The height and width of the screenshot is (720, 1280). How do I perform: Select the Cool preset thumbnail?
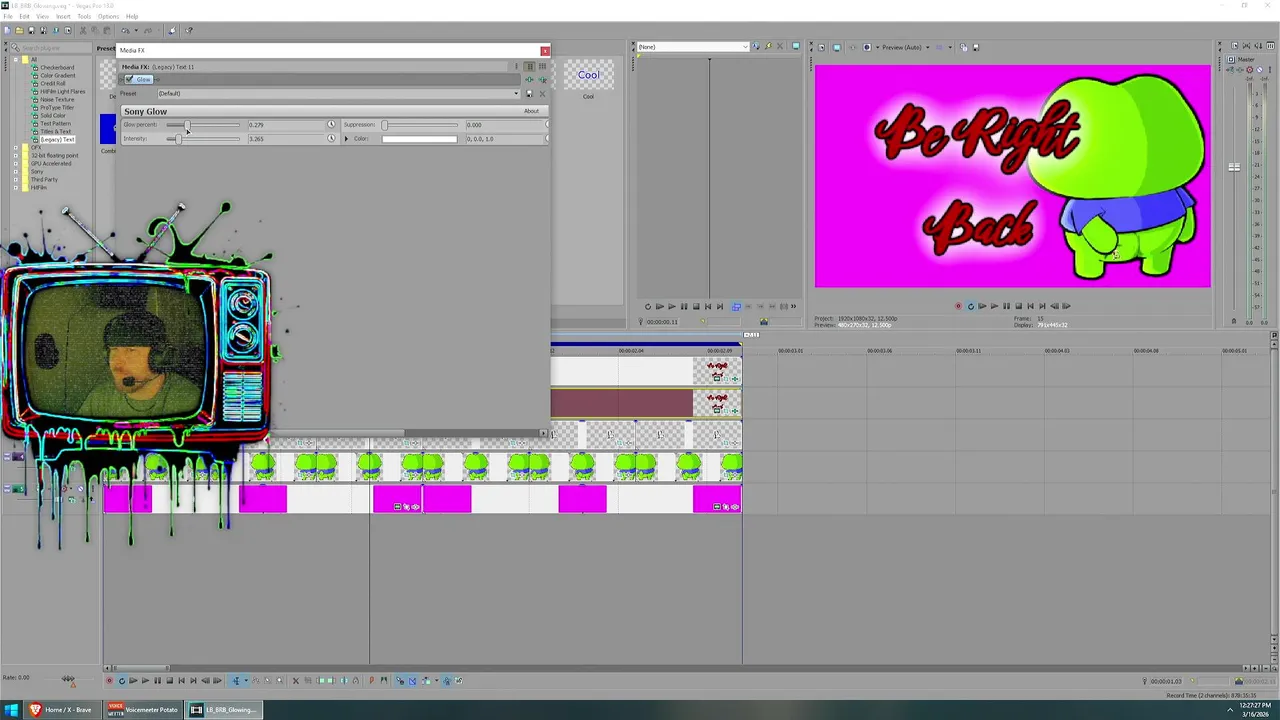[x=588, y=75]
